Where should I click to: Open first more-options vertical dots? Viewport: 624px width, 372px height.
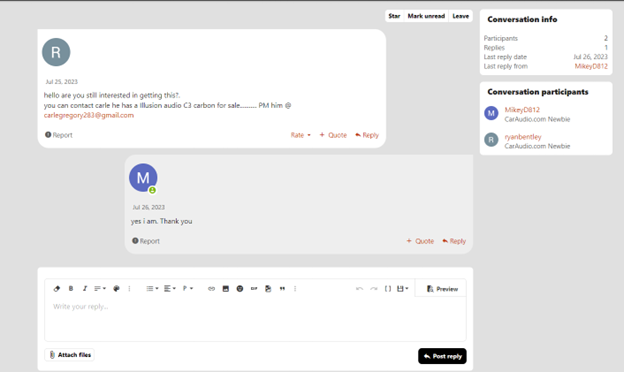click(x=129, y=288)
